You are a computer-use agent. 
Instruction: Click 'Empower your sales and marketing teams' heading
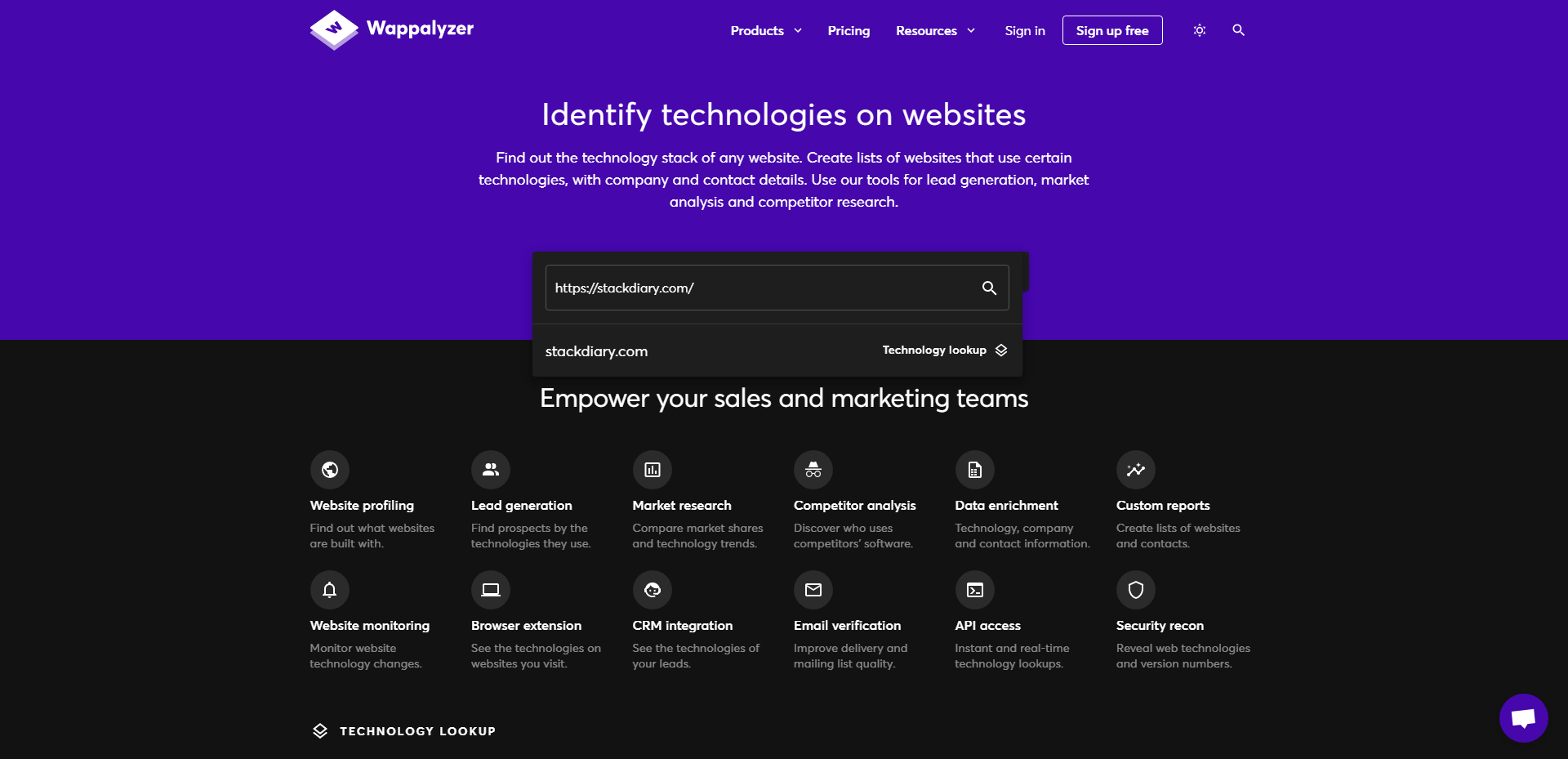point(784,398)
